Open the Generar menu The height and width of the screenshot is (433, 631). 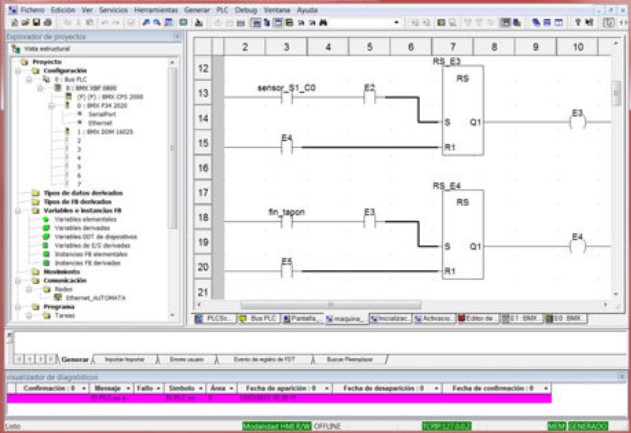tap(197, 10)
